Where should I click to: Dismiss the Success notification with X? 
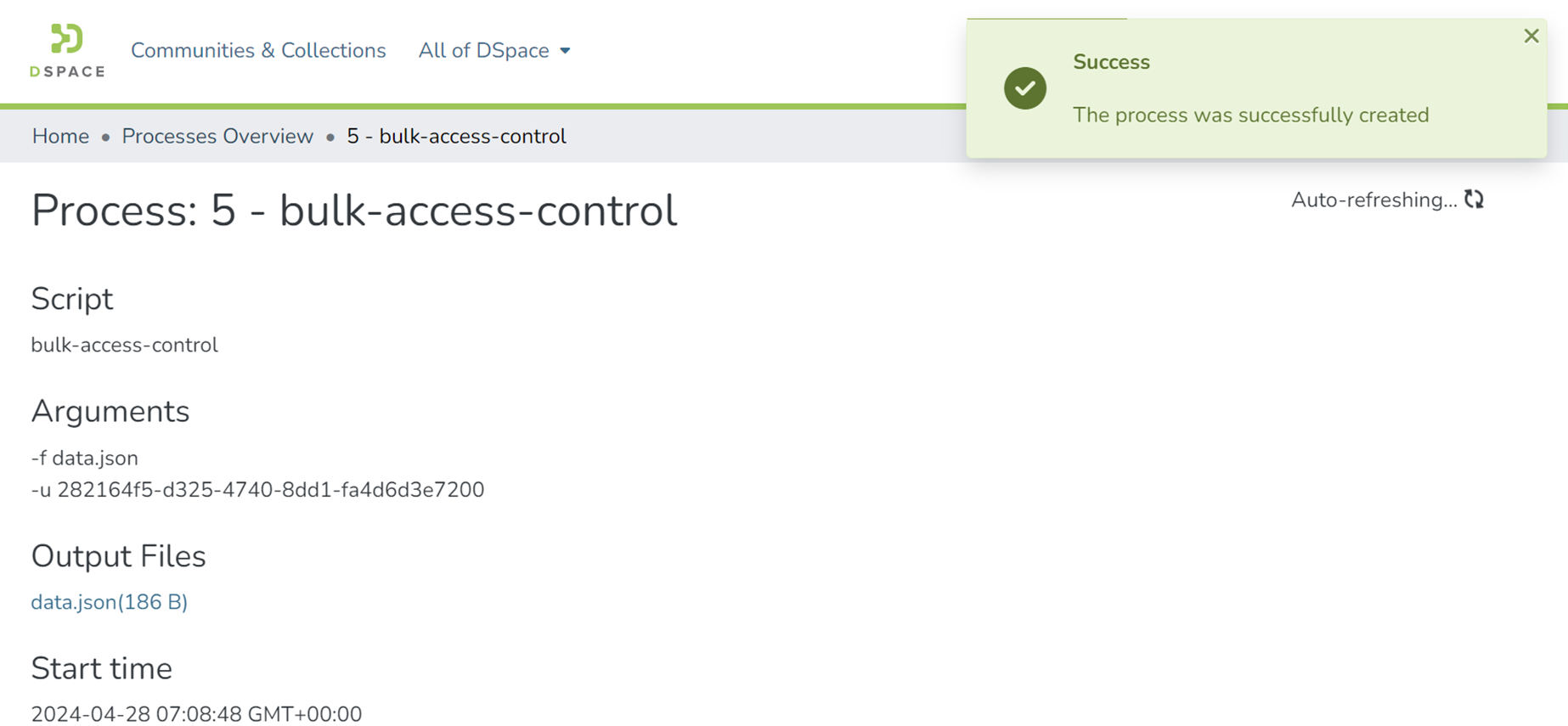1531,36
